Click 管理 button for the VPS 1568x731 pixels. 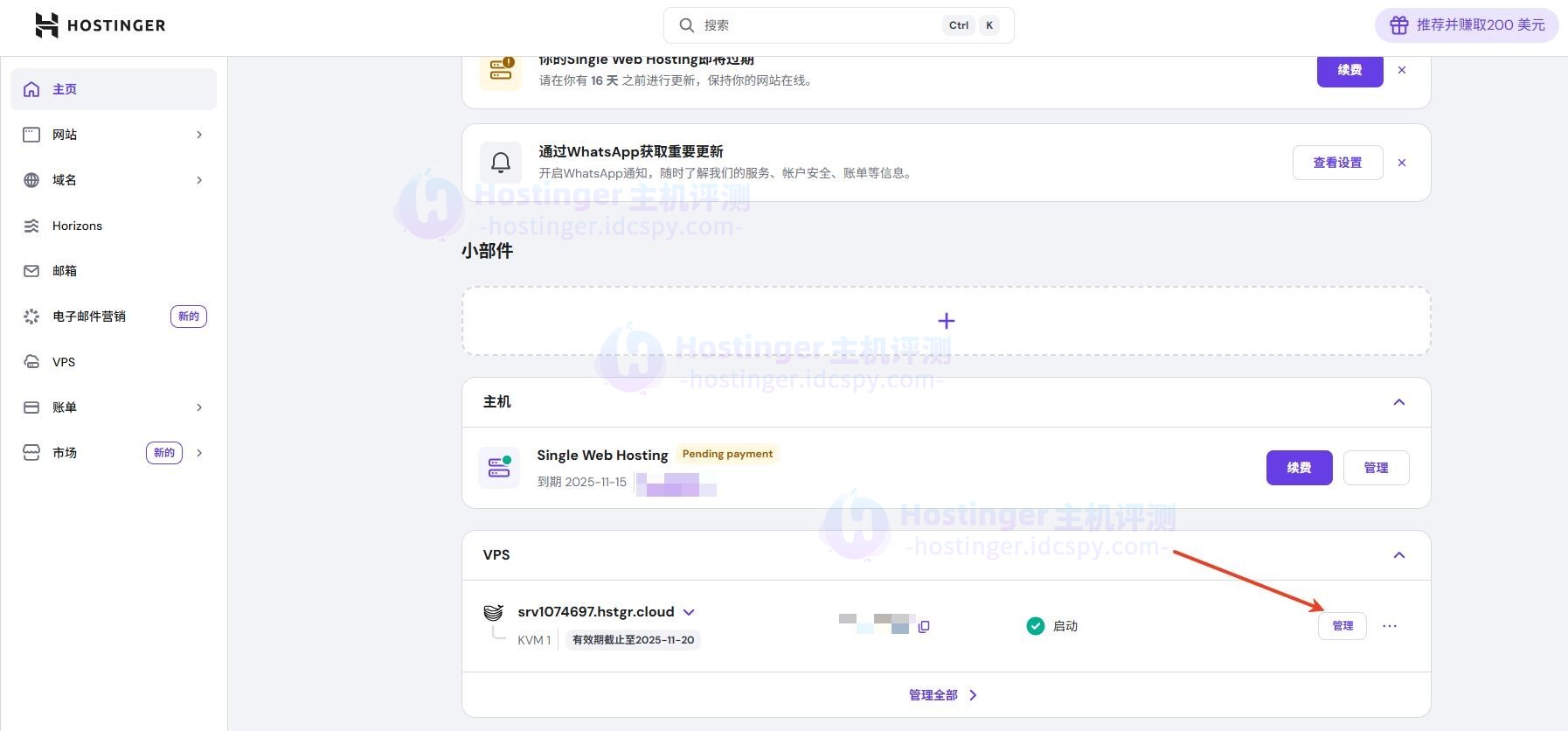pyautogui.click(x=1342, y=626)
